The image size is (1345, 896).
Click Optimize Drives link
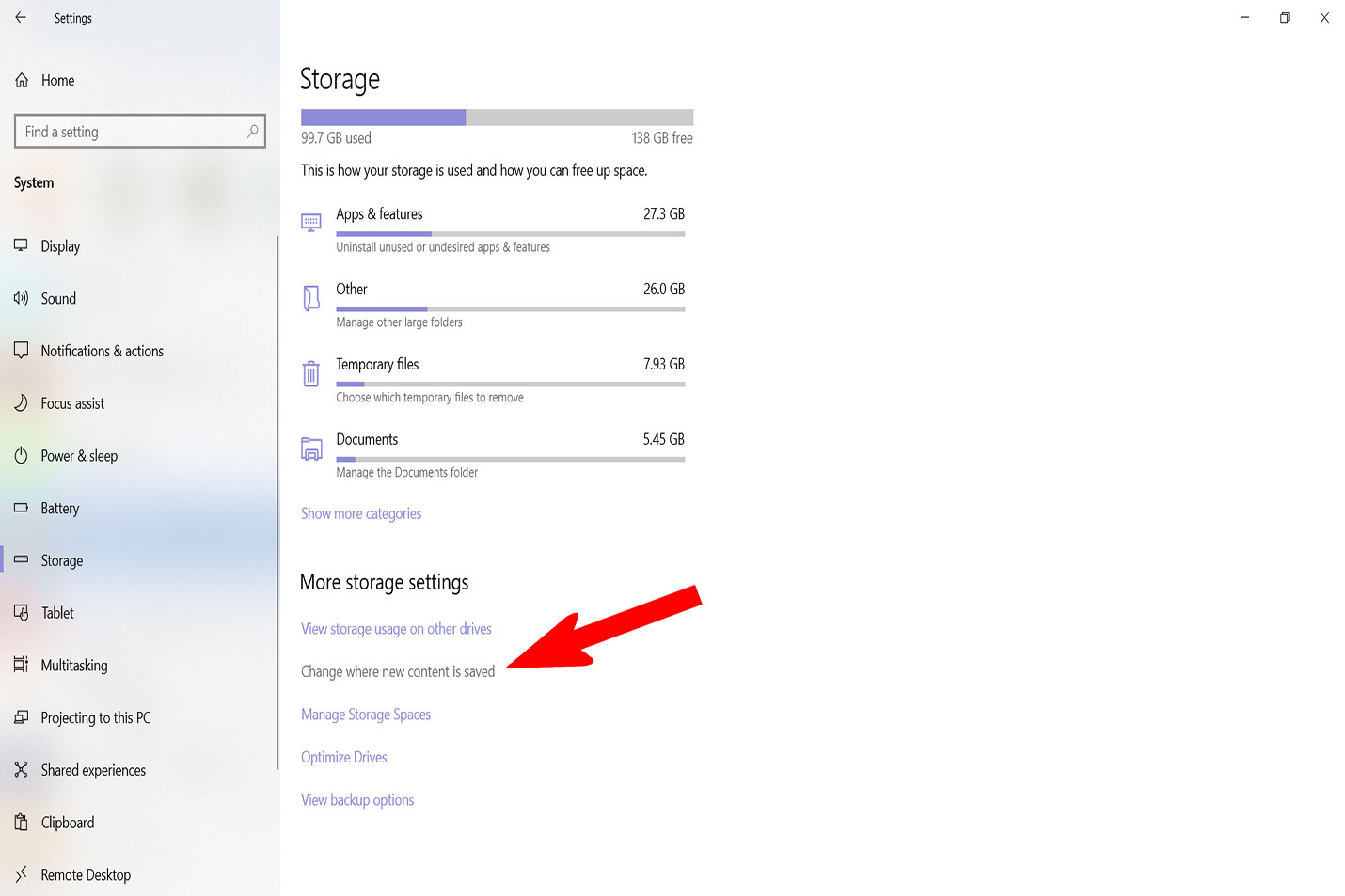[x=344, y=757]
